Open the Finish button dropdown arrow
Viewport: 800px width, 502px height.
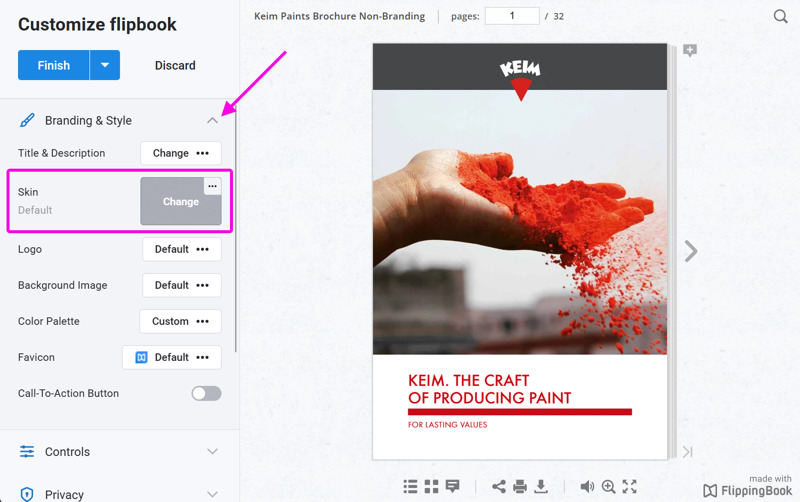tap(105, 65)
